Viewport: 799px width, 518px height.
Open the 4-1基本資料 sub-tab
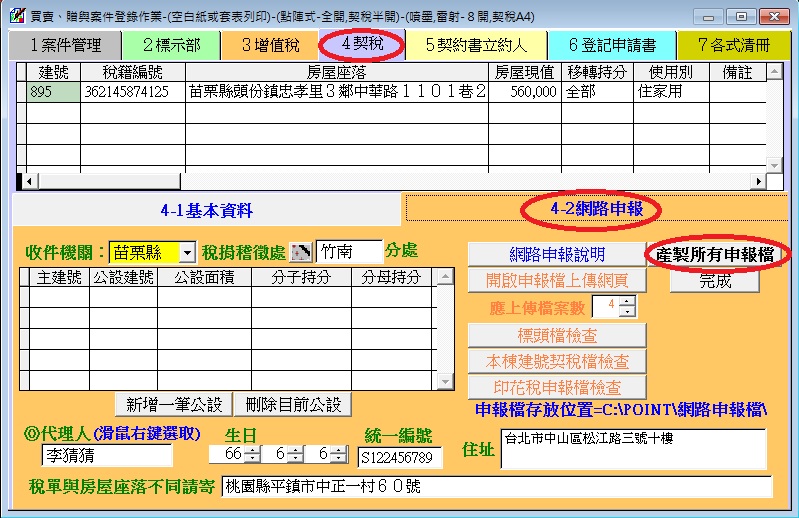206,211
